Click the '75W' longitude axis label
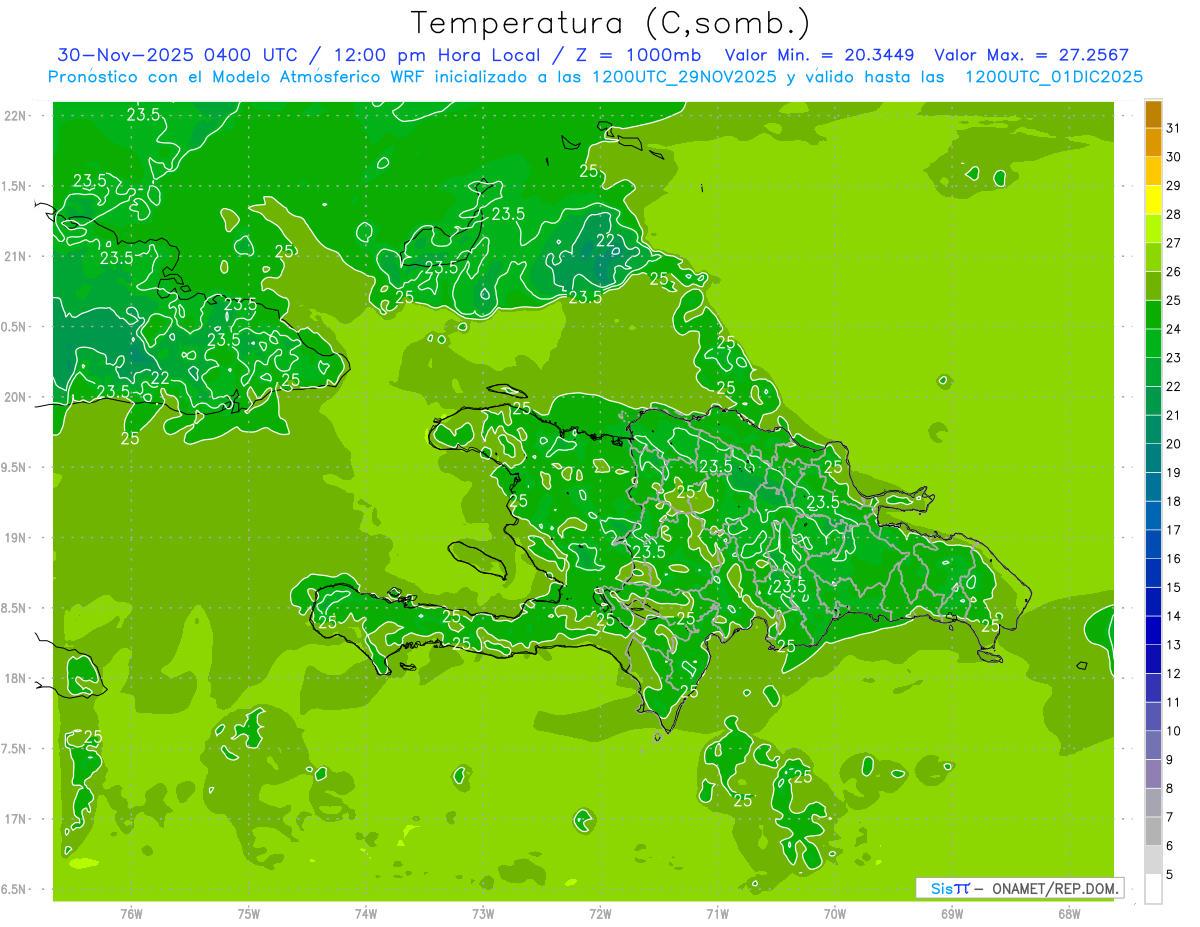Image resolution: width=1200 pixels, height=927 pixels. coord(249,914)
